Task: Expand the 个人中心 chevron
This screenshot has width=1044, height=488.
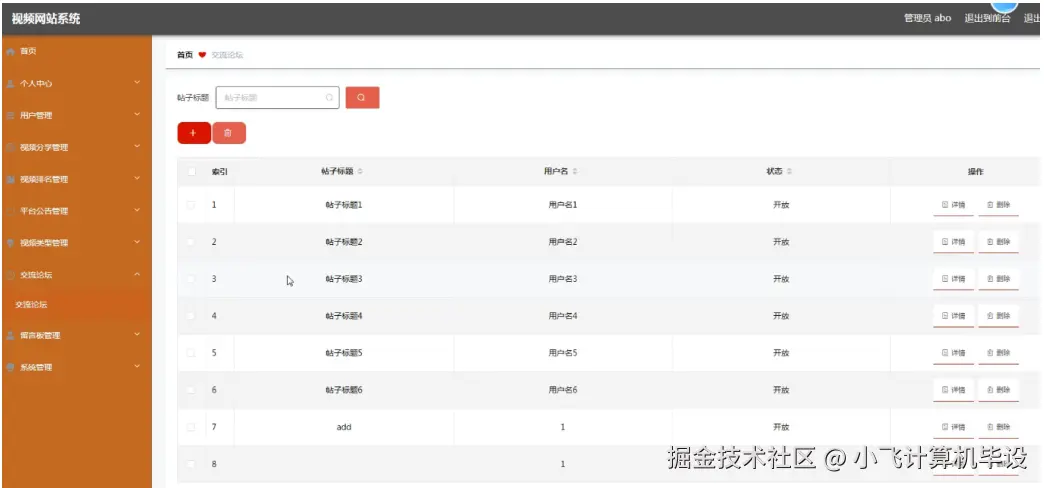Action: tap(137, 83)
